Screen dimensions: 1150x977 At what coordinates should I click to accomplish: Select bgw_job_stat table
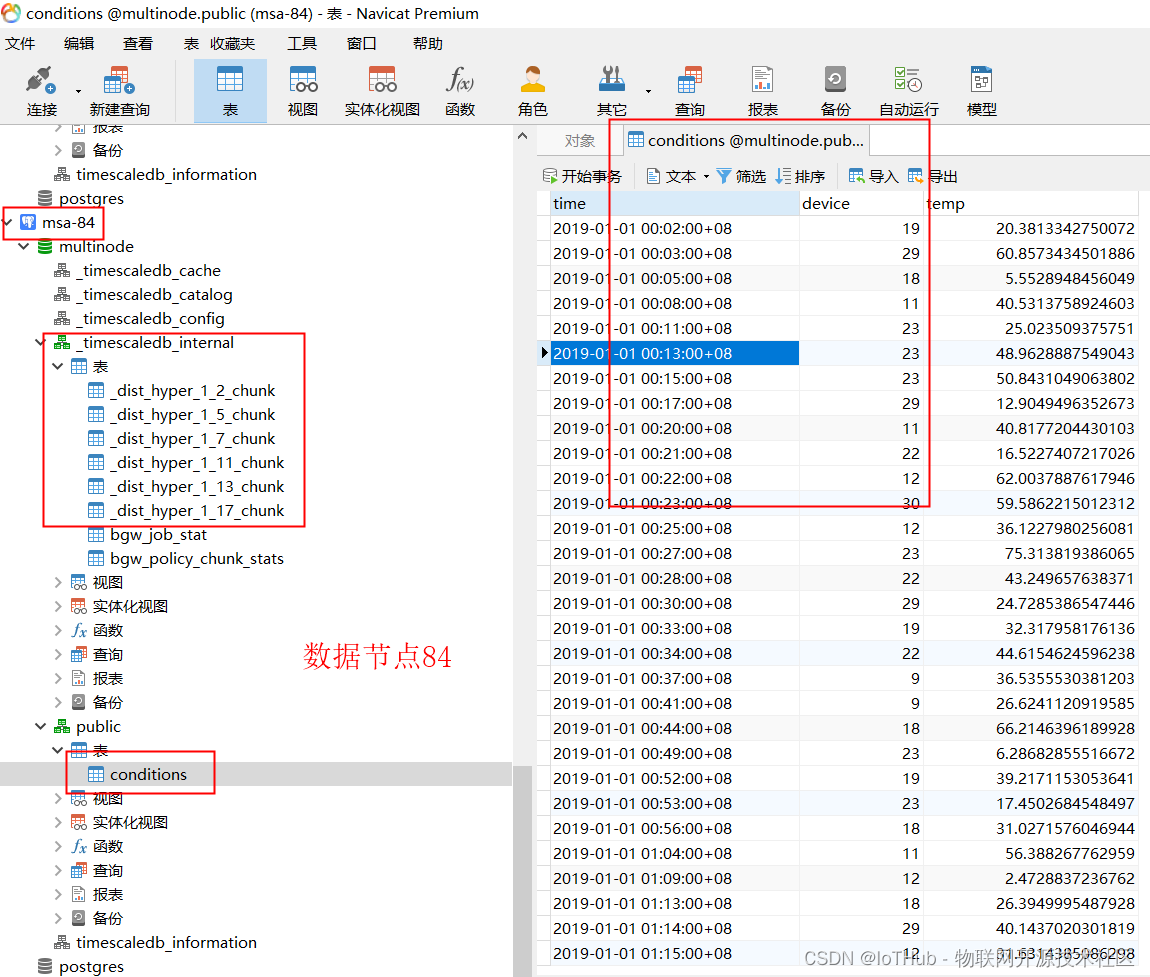coord(158,535)
